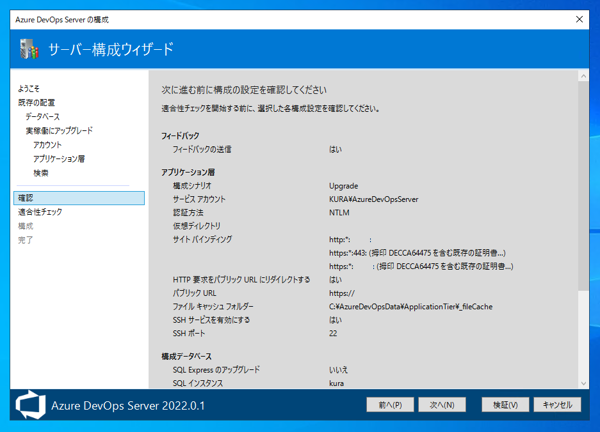This screenshot has height=432, width=600.
Task: Click the kura SQL instance value
Action: coord(336,383)
